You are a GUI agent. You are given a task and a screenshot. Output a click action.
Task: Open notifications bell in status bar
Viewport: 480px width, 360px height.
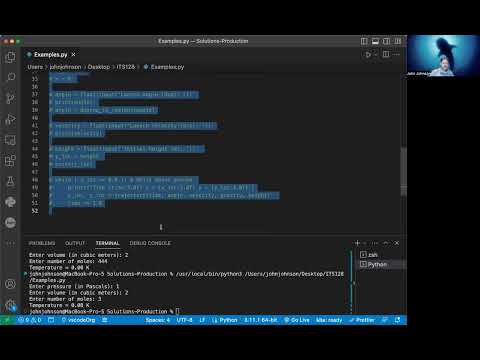pyautogui.click(x=397, y=320)
